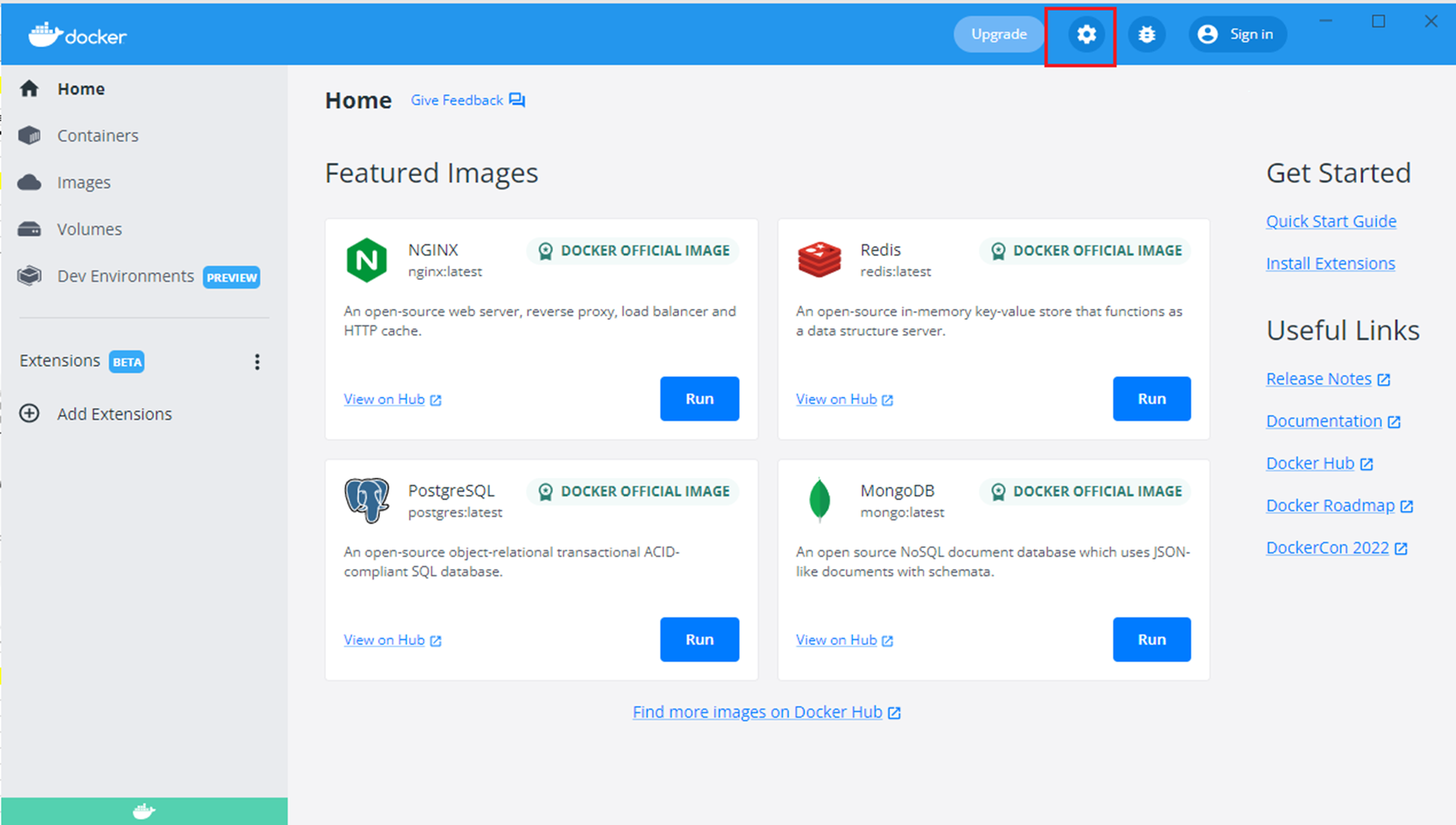Click the feedback chat icon beside Give Feedback

tap(517, 100)
